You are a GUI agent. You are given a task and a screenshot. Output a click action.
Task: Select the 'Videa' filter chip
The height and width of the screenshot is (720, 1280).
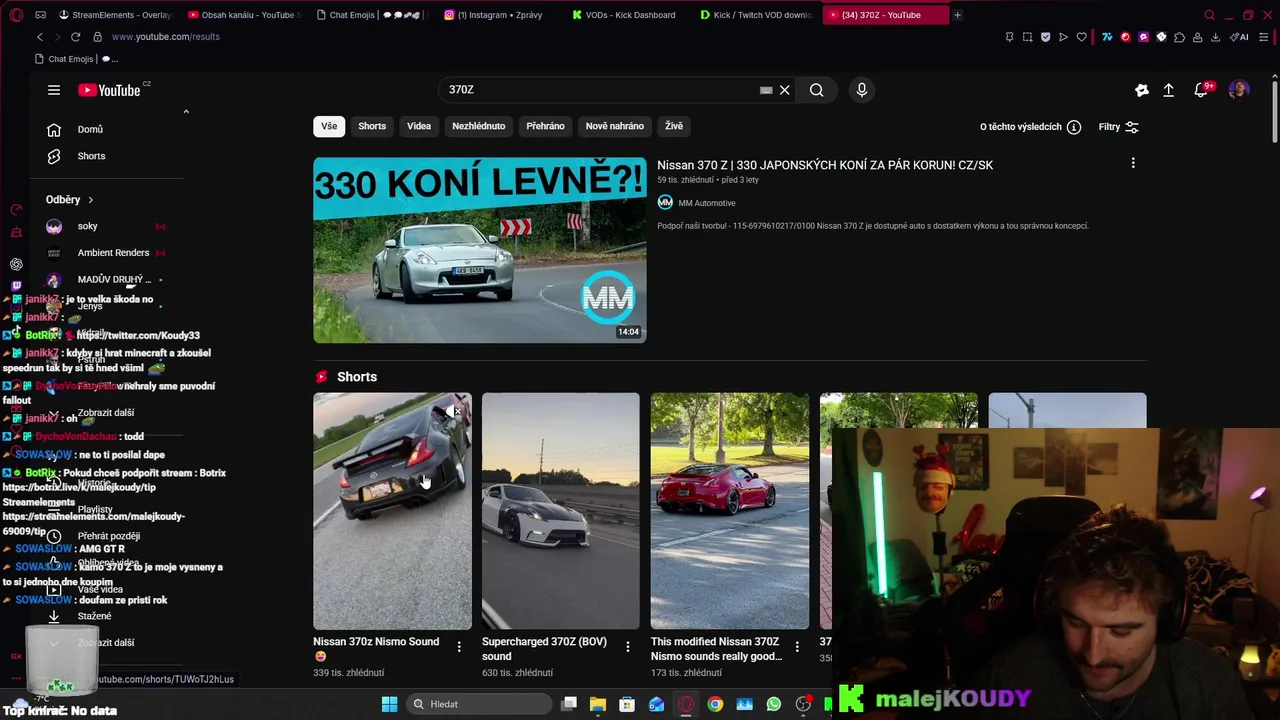click(419, 126)
